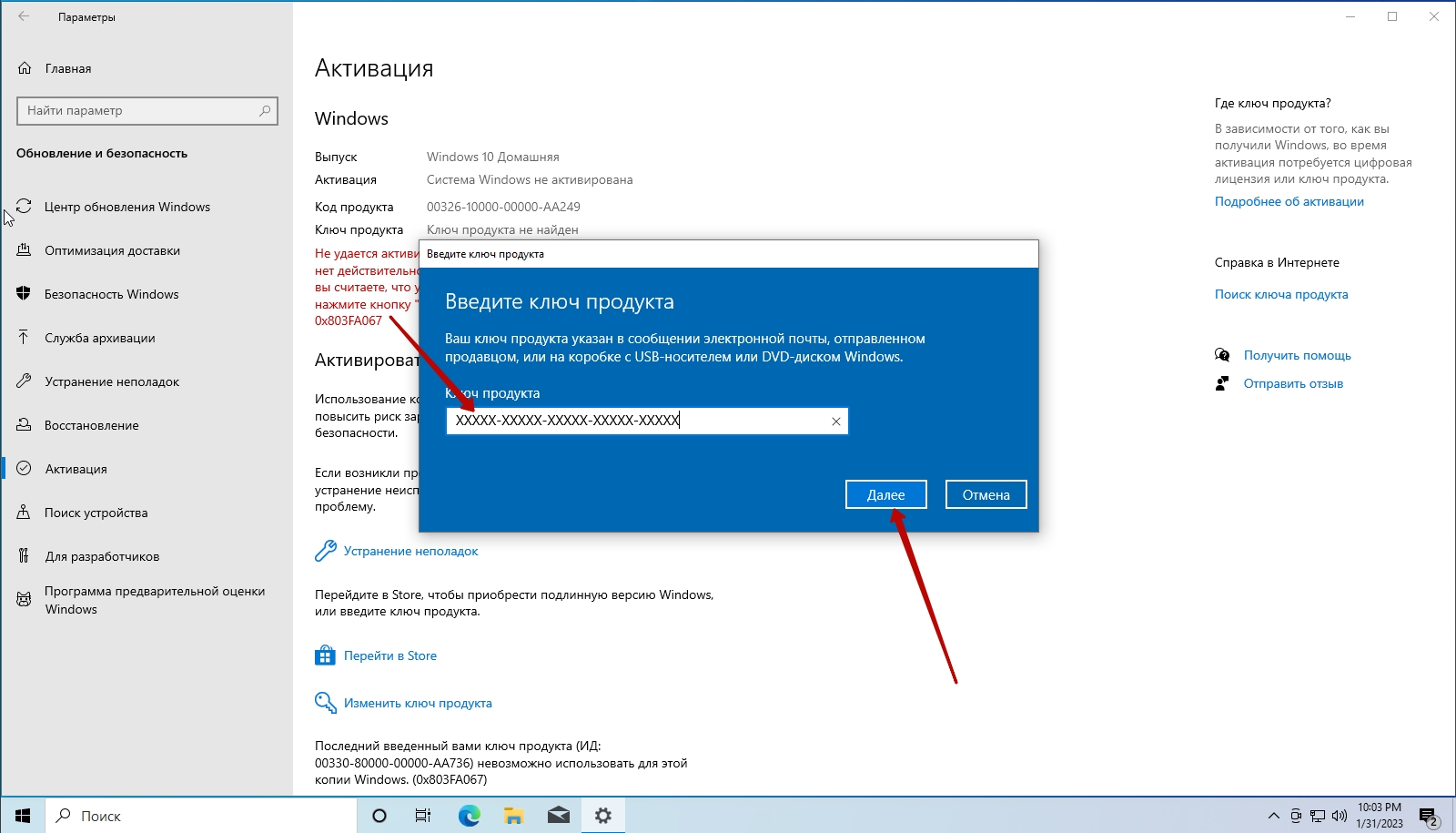This screenshot has height=833, width=1456.
Task: Click the recovery icon beside Восстановление
Action: [24, 425]
